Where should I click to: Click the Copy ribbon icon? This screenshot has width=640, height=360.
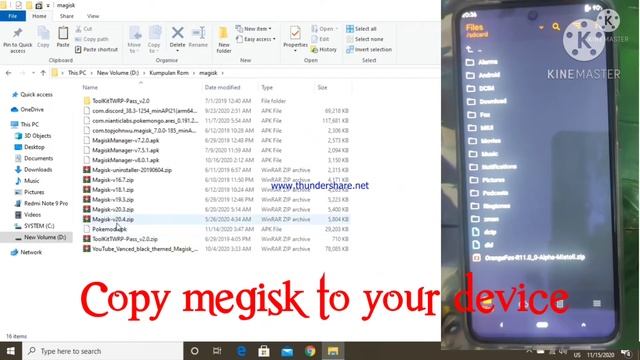[43, 37]
